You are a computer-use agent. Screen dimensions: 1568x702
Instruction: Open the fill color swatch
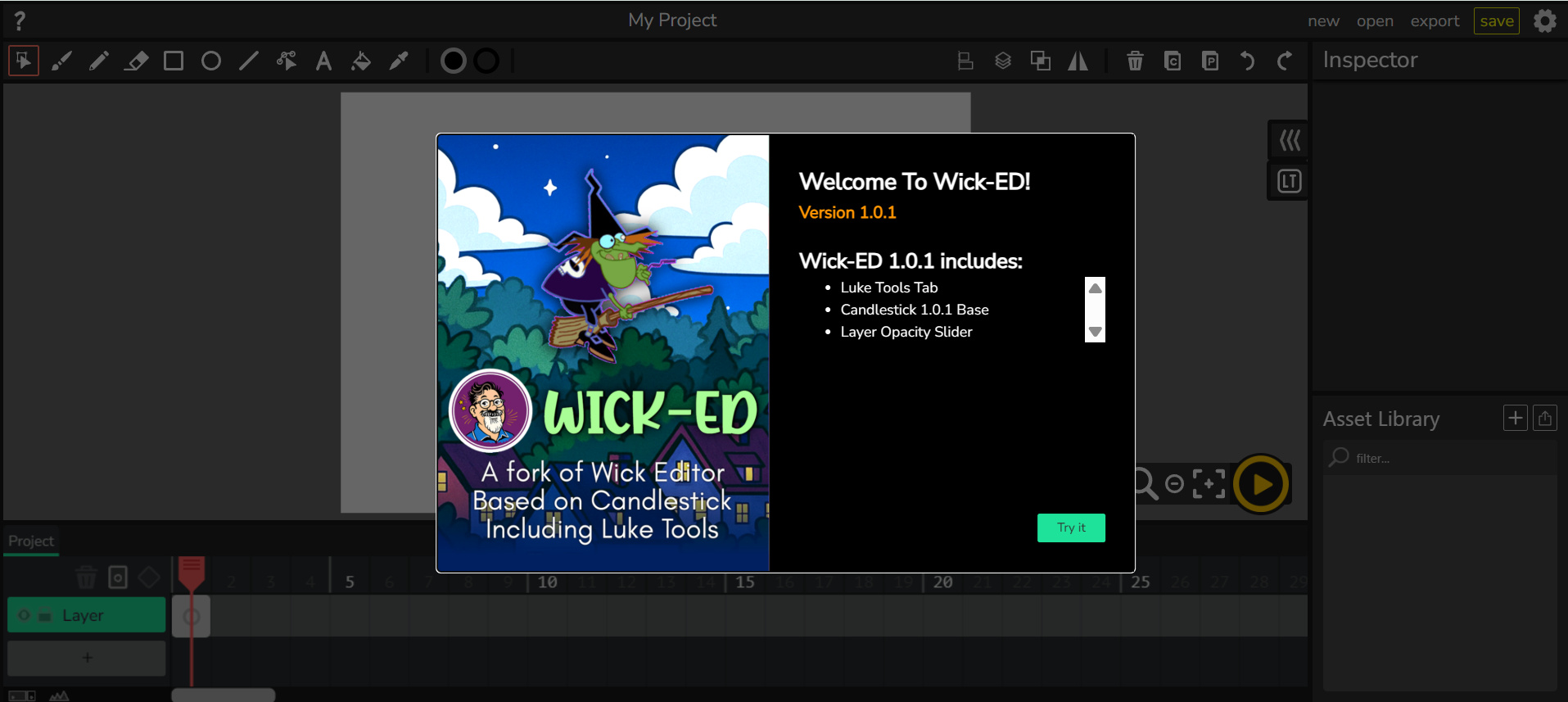[453, 61]
